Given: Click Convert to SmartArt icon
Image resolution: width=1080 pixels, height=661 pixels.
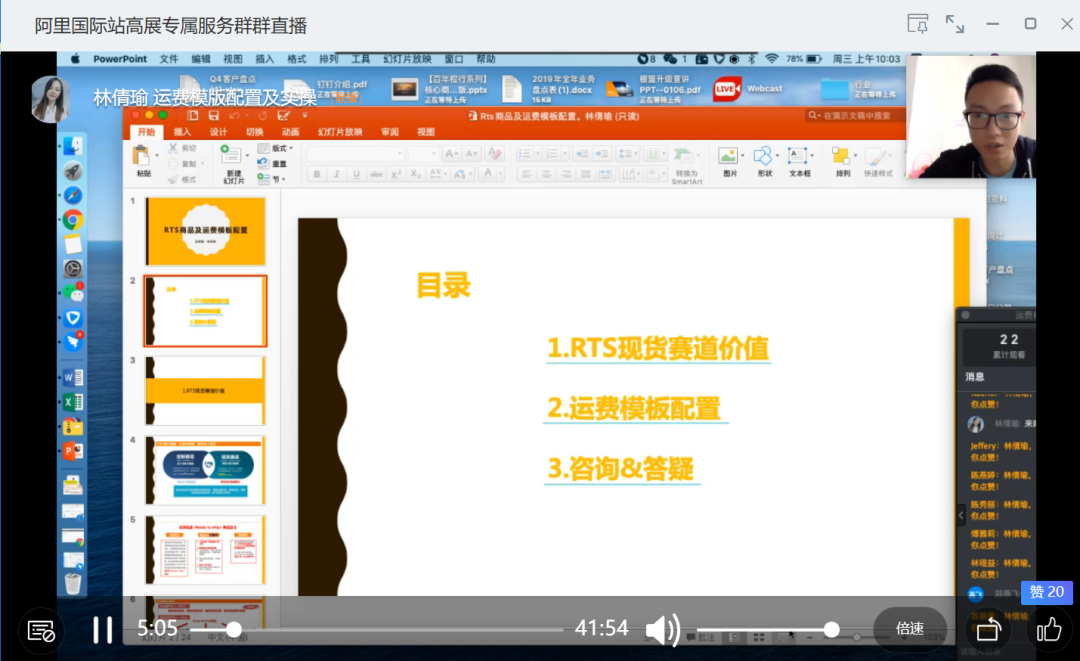Looking at the screenshot, I should click(683, 156).
